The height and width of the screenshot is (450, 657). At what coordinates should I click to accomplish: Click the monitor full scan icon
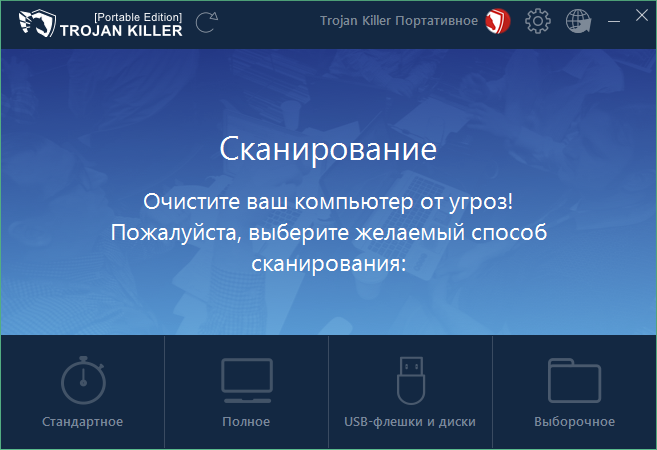[247, 380]
